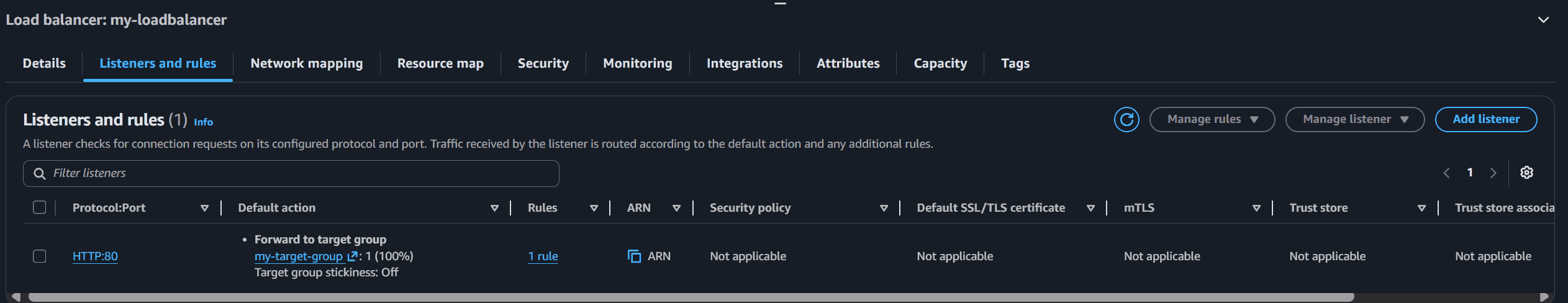The height and width of the screenshot is (303, 1568).
Task: Open Monitoring tab
Action: (638, 63)
